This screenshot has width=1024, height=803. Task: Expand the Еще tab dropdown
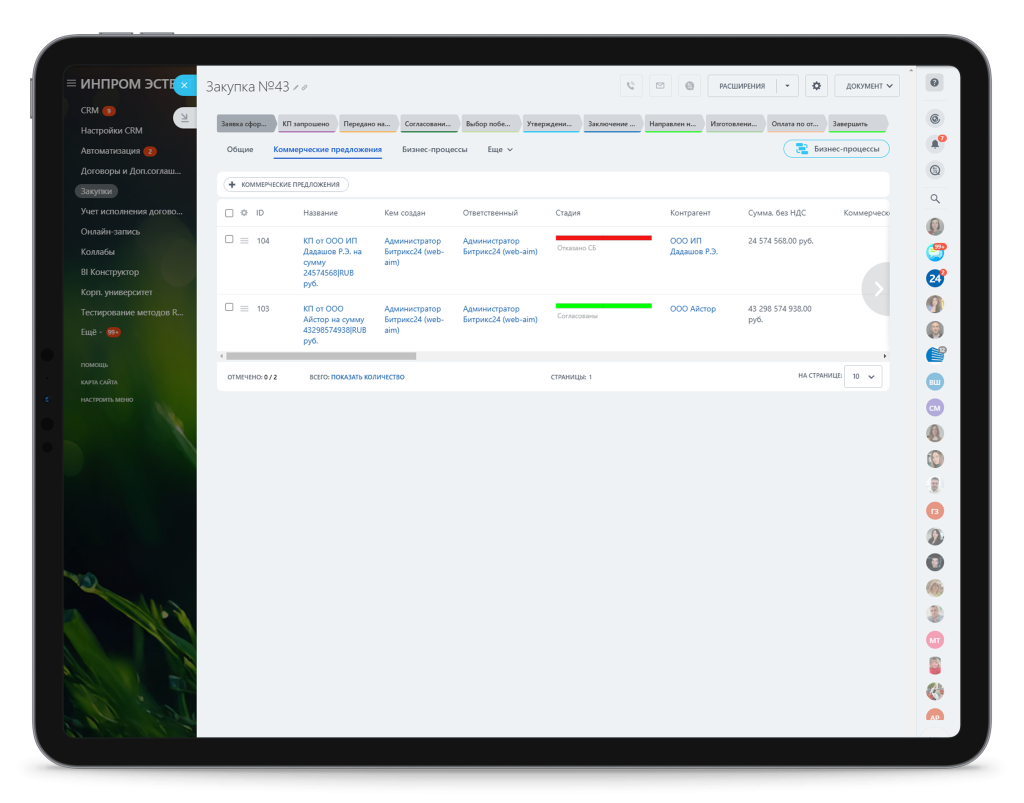(500, 150)
